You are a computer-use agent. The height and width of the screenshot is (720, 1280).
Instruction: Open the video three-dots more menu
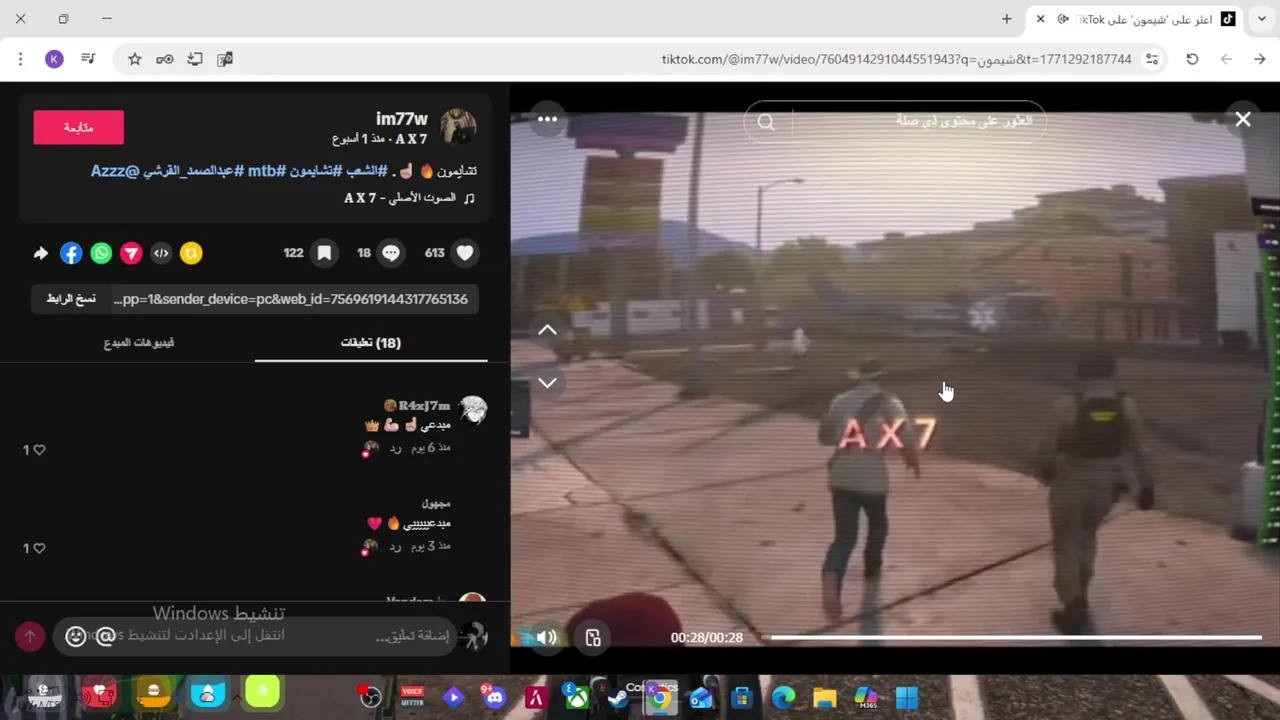click(x=547, y=119)
